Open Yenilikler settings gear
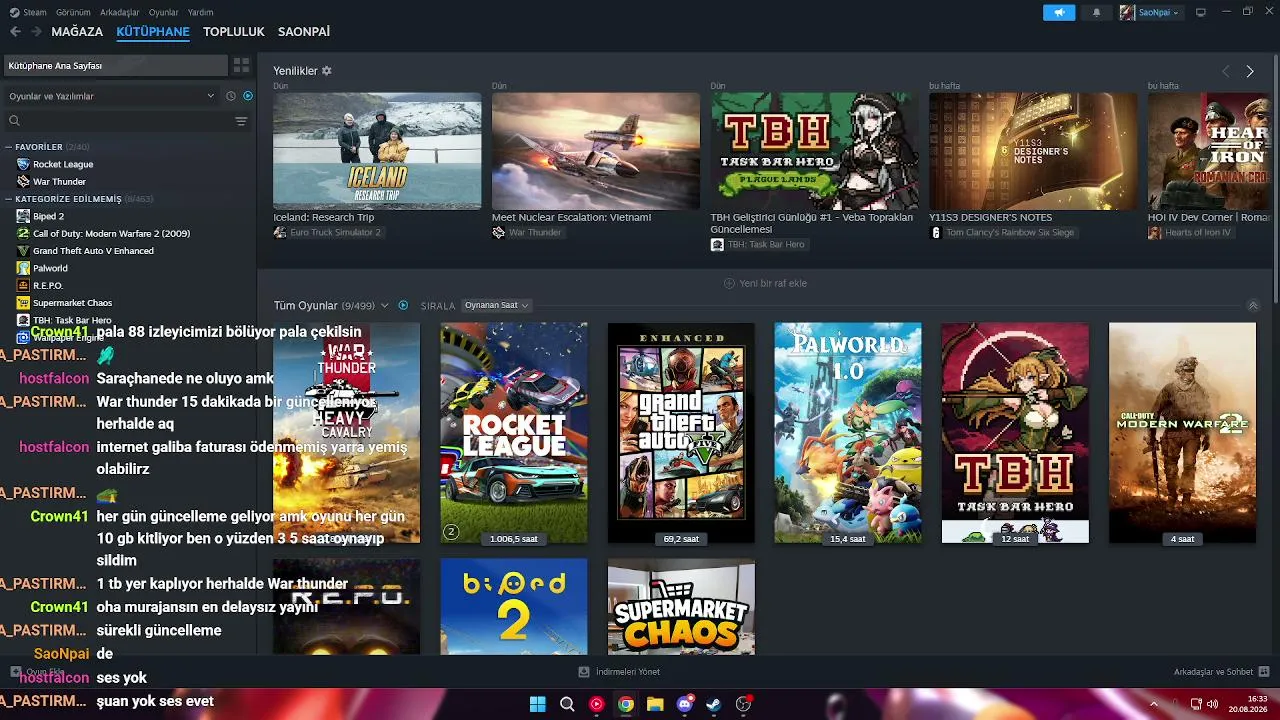Viewport: 1280px width, 720px height. point(326,71)
